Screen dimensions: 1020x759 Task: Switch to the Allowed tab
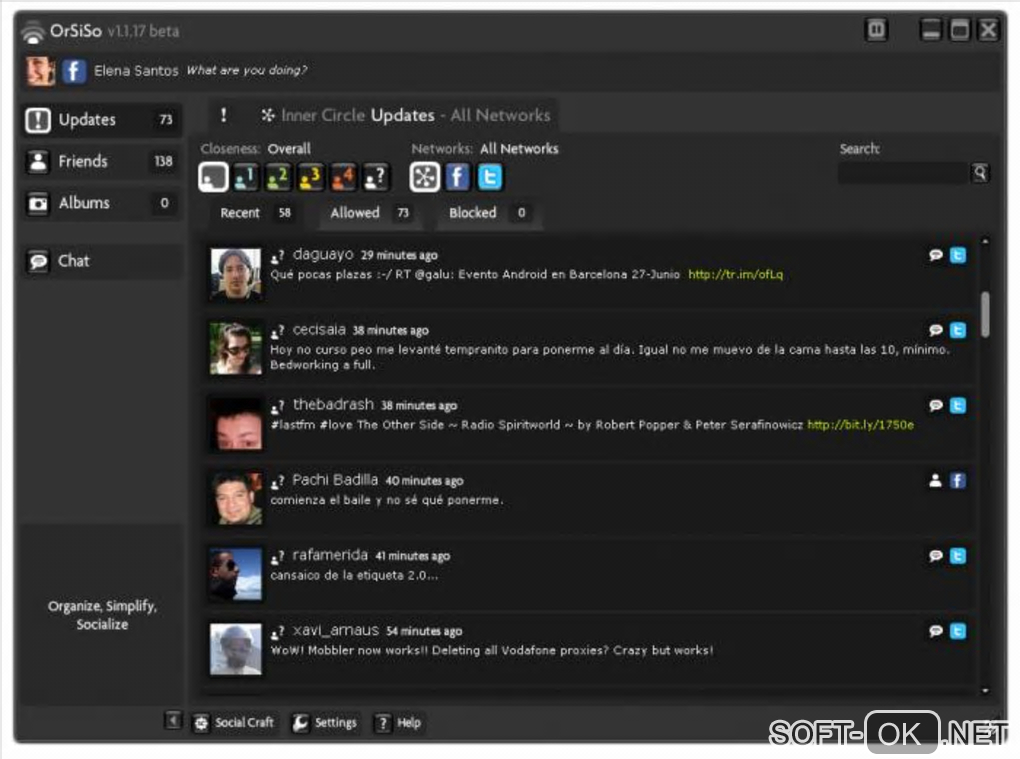[369, 213]
